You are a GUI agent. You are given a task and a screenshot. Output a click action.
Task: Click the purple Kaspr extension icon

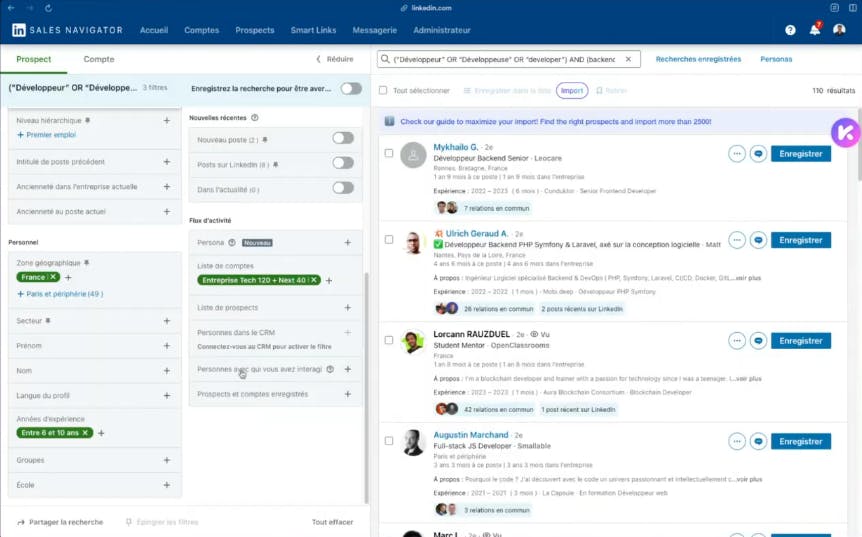(845, 133)
